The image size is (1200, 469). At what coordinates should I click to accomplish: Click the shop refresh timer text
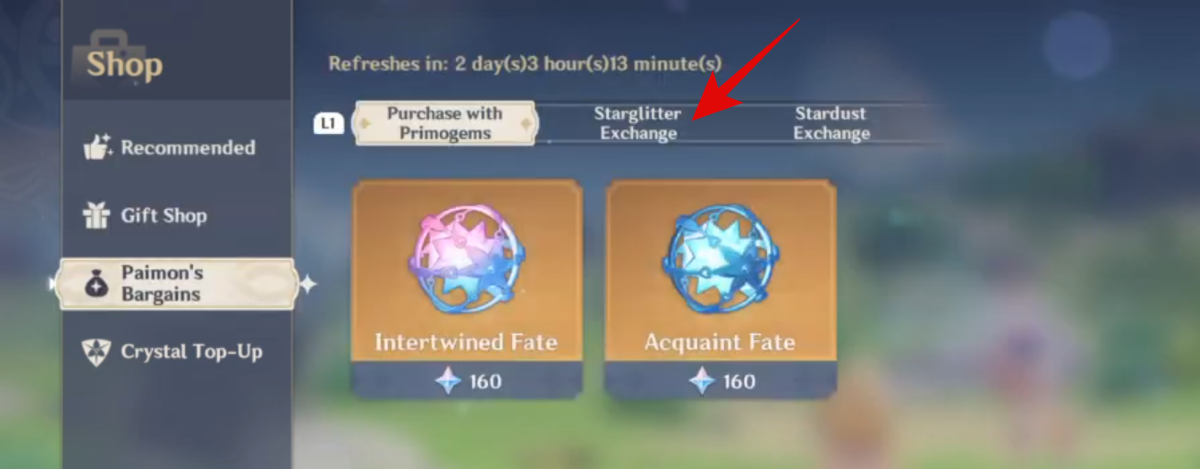click(x=526, y=63)
